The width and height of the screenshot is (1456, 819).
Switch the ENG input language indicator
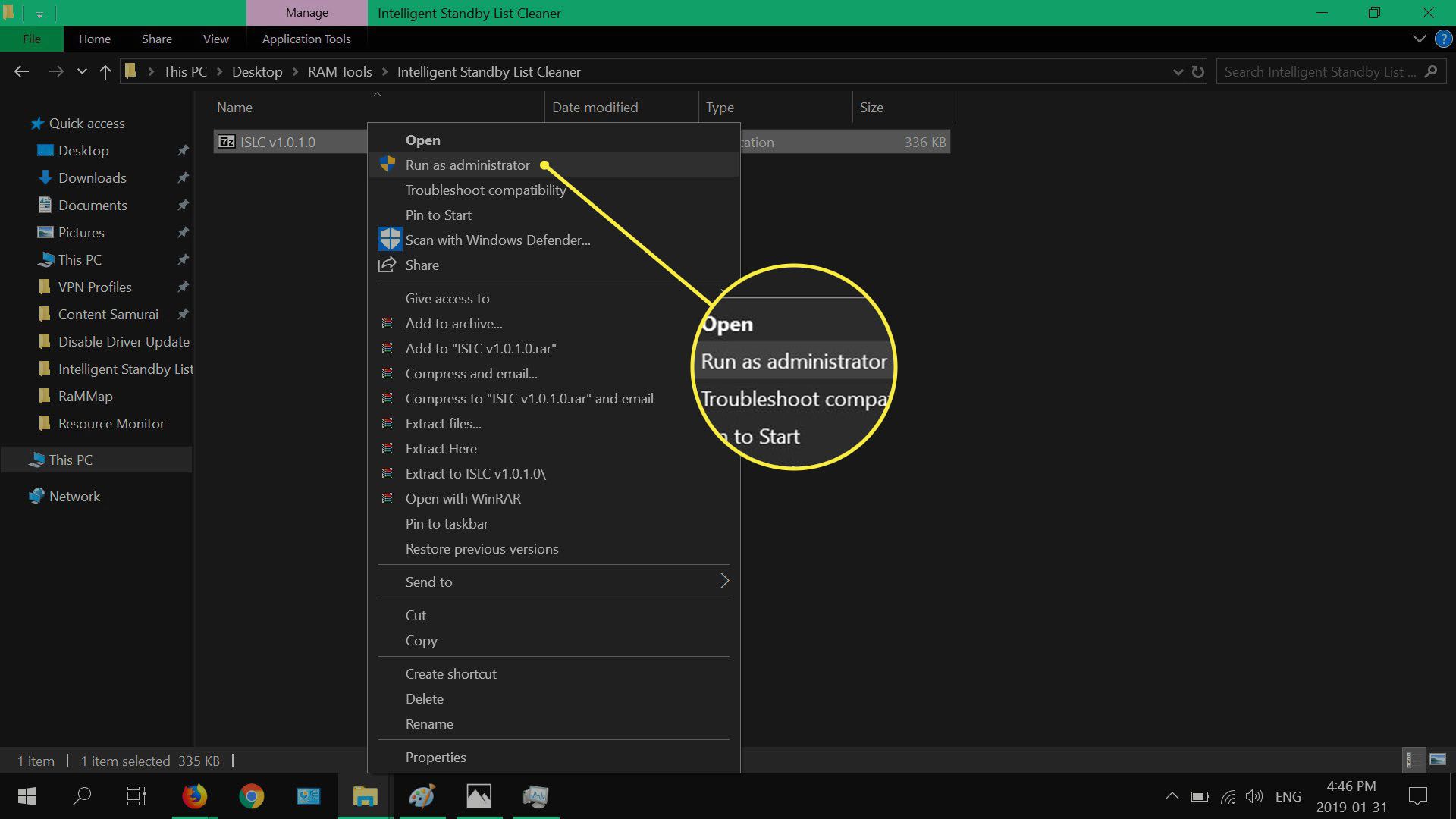1288,796
